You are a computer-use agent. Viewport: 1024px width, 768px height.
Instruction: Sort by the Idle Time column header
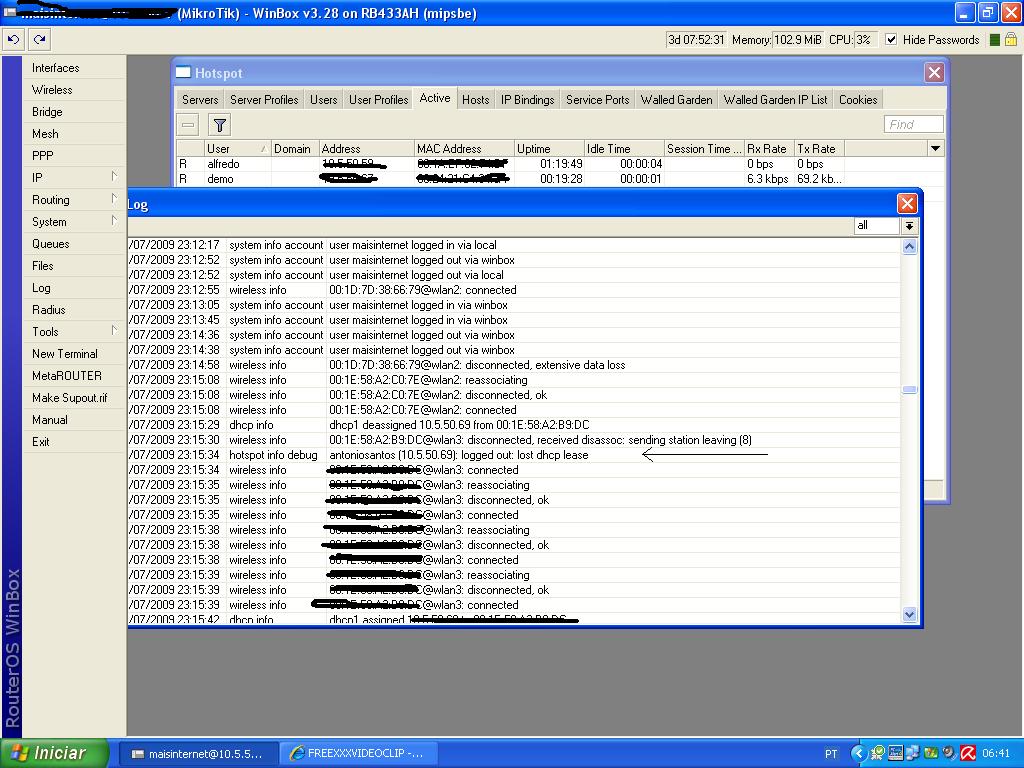(624, 149)
